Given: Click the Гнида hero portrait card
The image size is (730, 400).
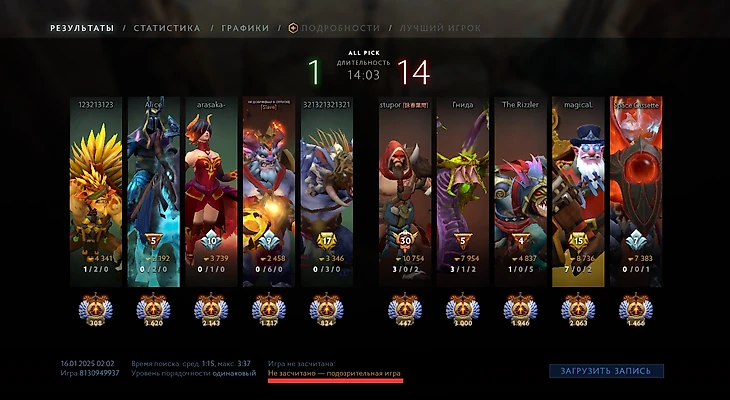Looking at the screenshot, I should 462,191.
